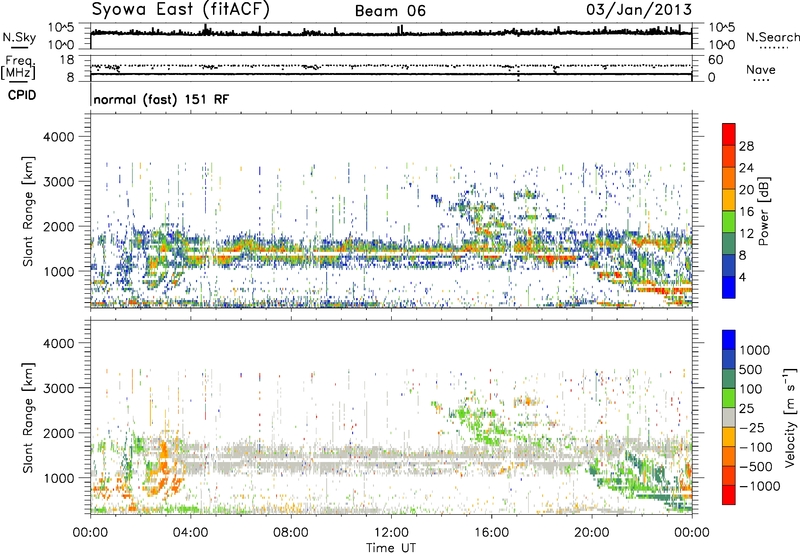Click the 'Time UT' axis label
The height and width of the screenshot is (554, 800).
point(391,548)
